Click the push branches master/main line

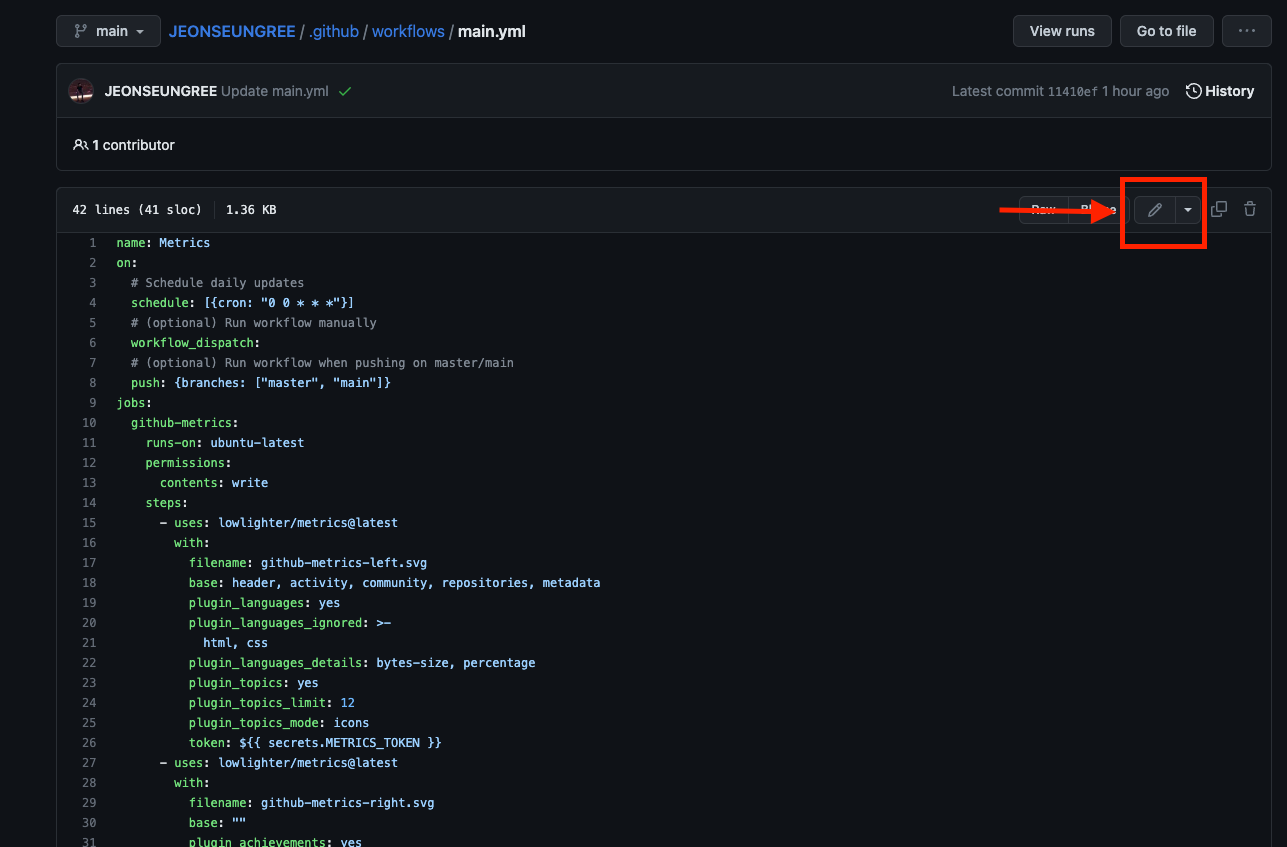pyautogui.click(x=260, y=383)
